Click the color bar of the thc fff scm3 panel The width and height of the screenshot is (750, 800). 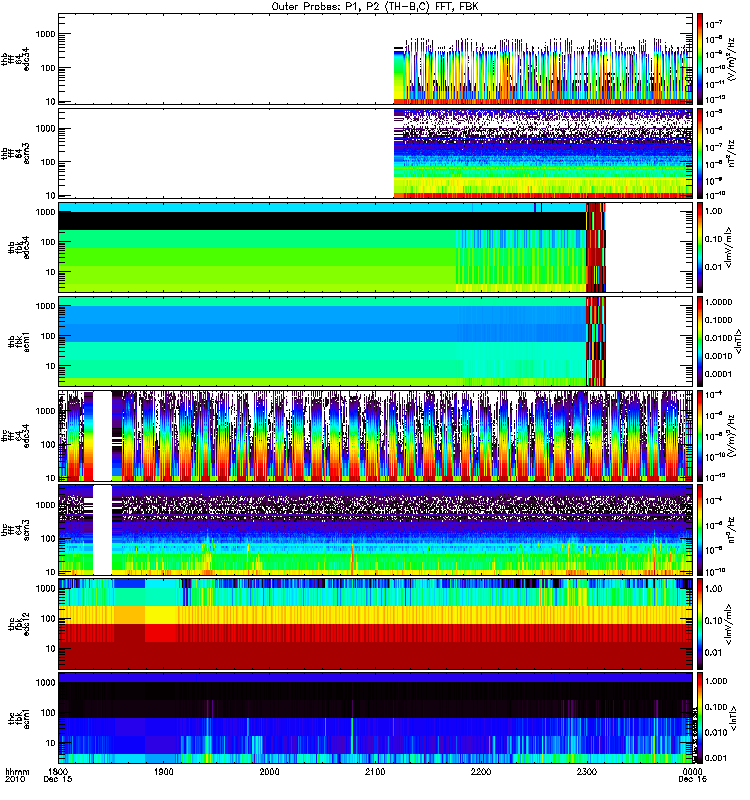tap(700, 530)
